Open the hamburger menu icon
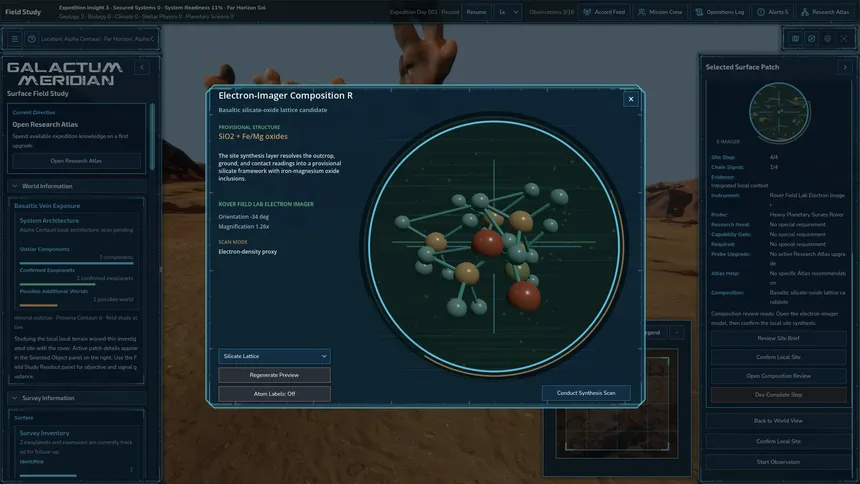Viewport: 860px width, 484px height. point(15,39)
